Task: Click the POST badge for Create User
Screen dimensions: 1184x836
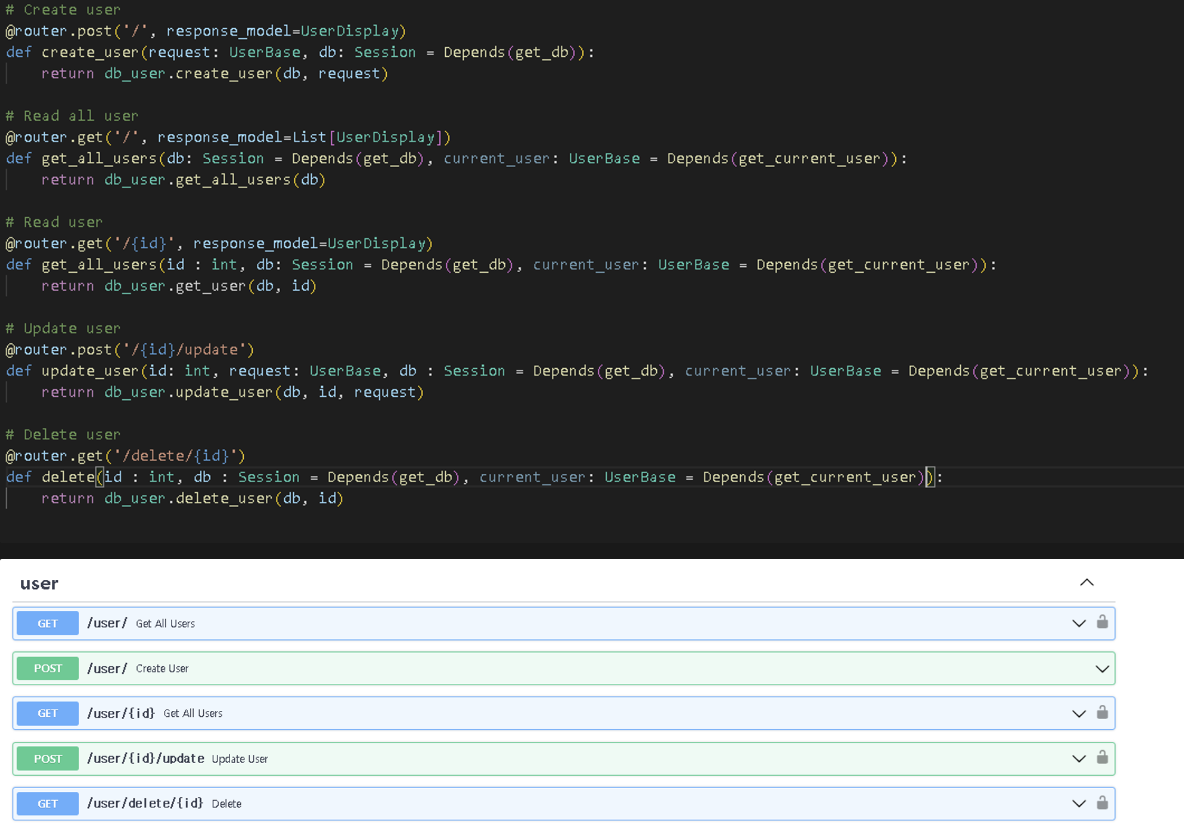Action: click(48, 668)
